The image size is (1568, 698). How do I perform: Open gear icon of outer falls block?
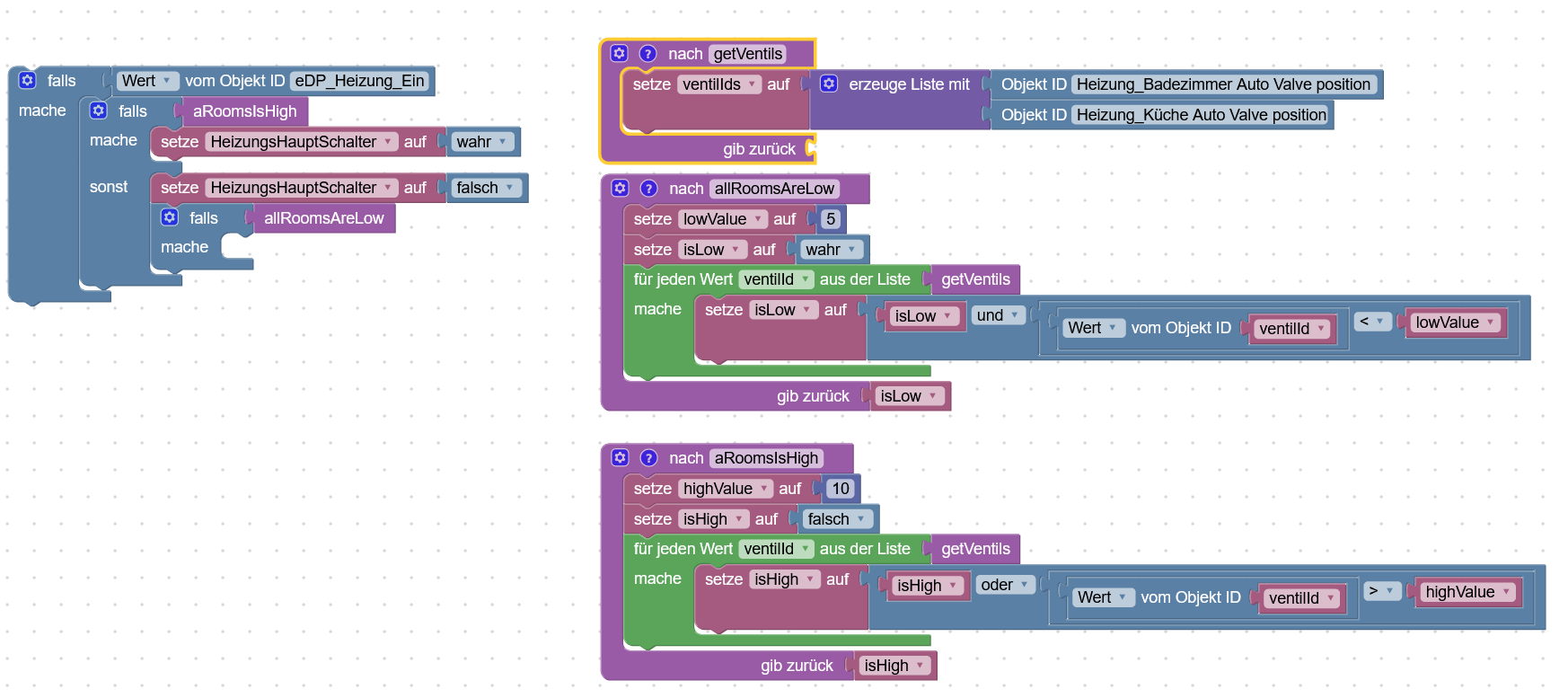point(28,80)
